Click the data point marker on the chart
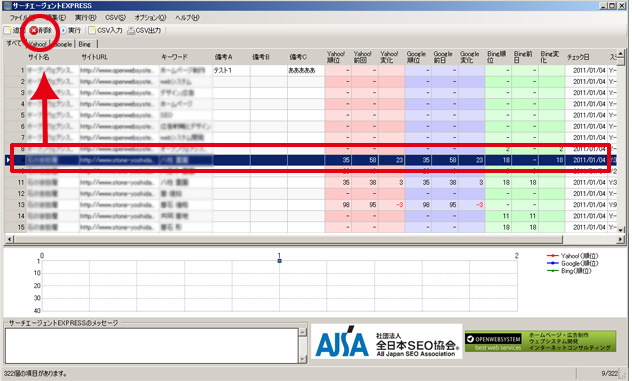 coord(279,261)
